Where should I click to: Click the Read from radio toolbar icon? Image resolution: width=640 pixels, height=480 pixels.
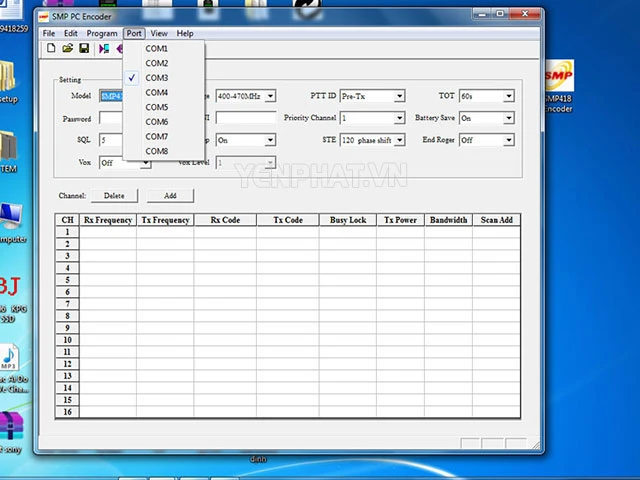103,48
